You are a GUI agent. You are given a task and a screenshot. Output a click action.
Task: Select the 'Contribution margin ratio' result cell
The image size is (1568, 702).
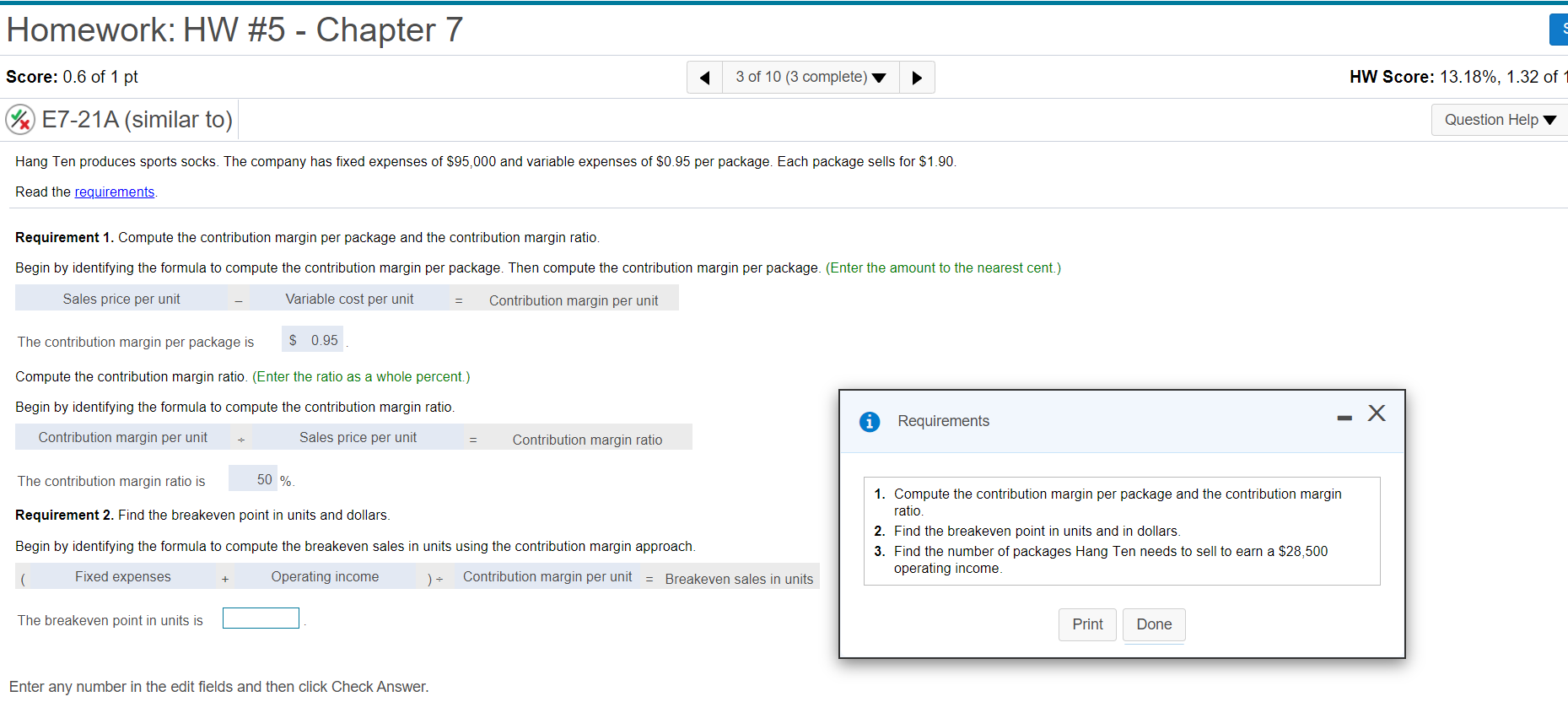[587, 439]
